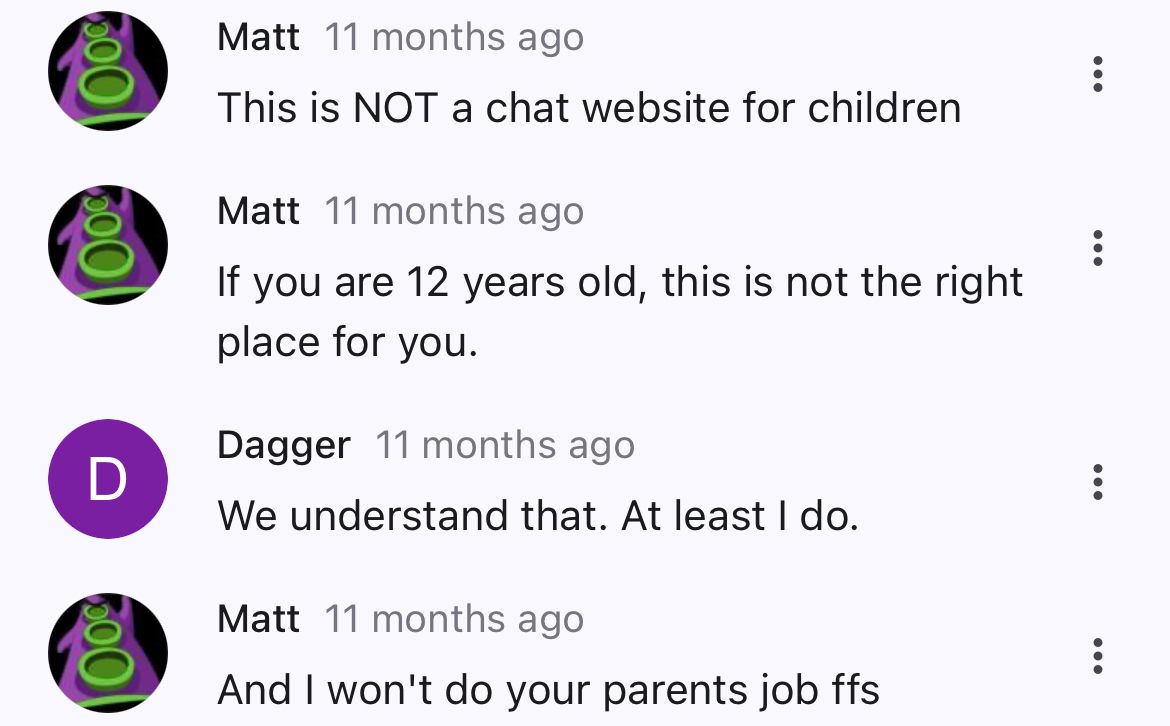Click timestamp on "parents job ffs" comment

point(454,619)
